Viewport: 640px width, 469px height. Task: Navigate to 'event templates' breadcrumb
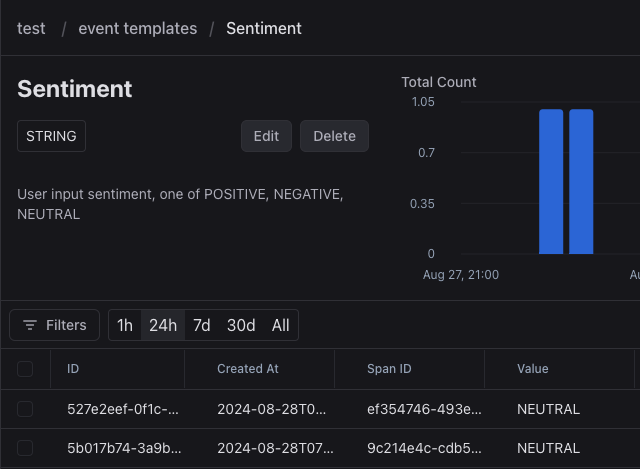pyautogui.click(x=138, y=28)
